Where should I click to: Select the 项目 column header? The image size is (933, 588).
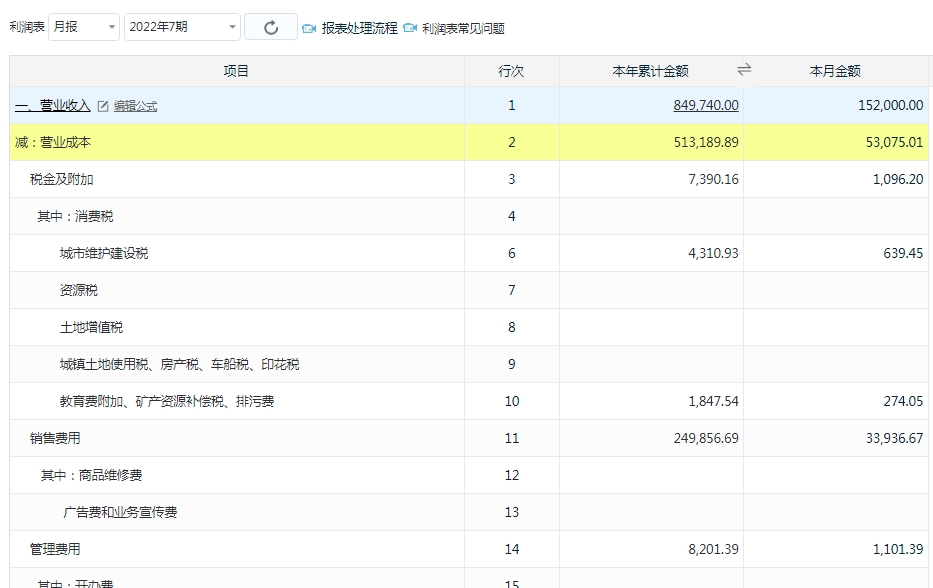tap(236, 71)
